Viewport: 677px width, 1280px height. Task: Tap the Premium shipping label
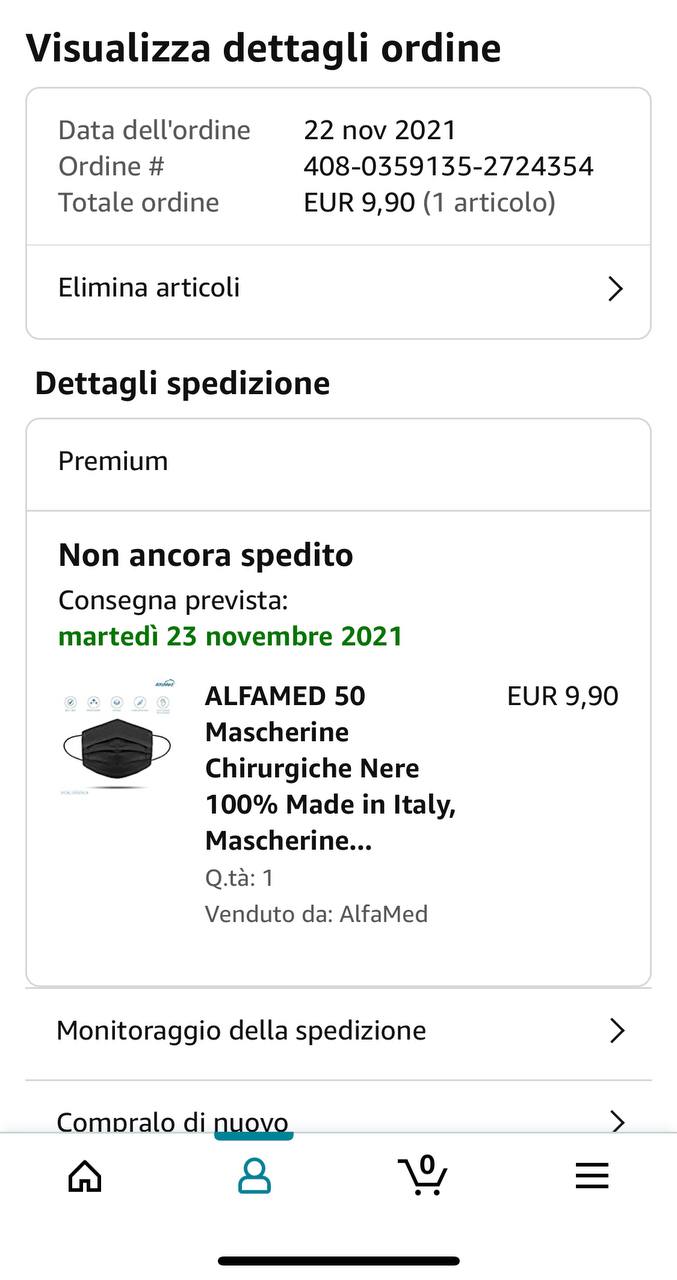[113, 461]
